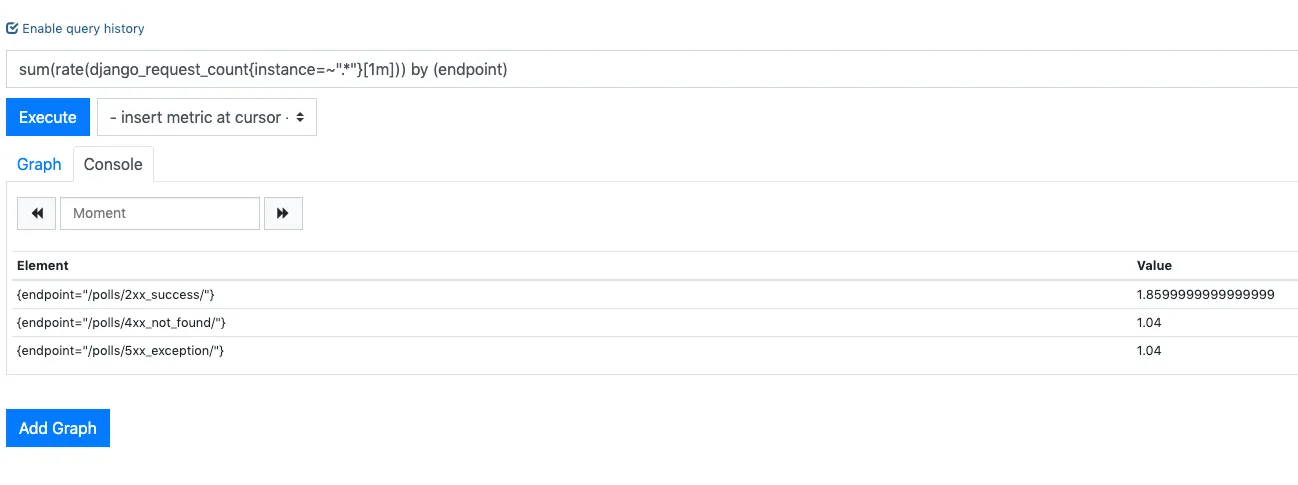The width and height of the screenshot is (1298, 485).
Task: Click the Value column header
Action: 1154,266
